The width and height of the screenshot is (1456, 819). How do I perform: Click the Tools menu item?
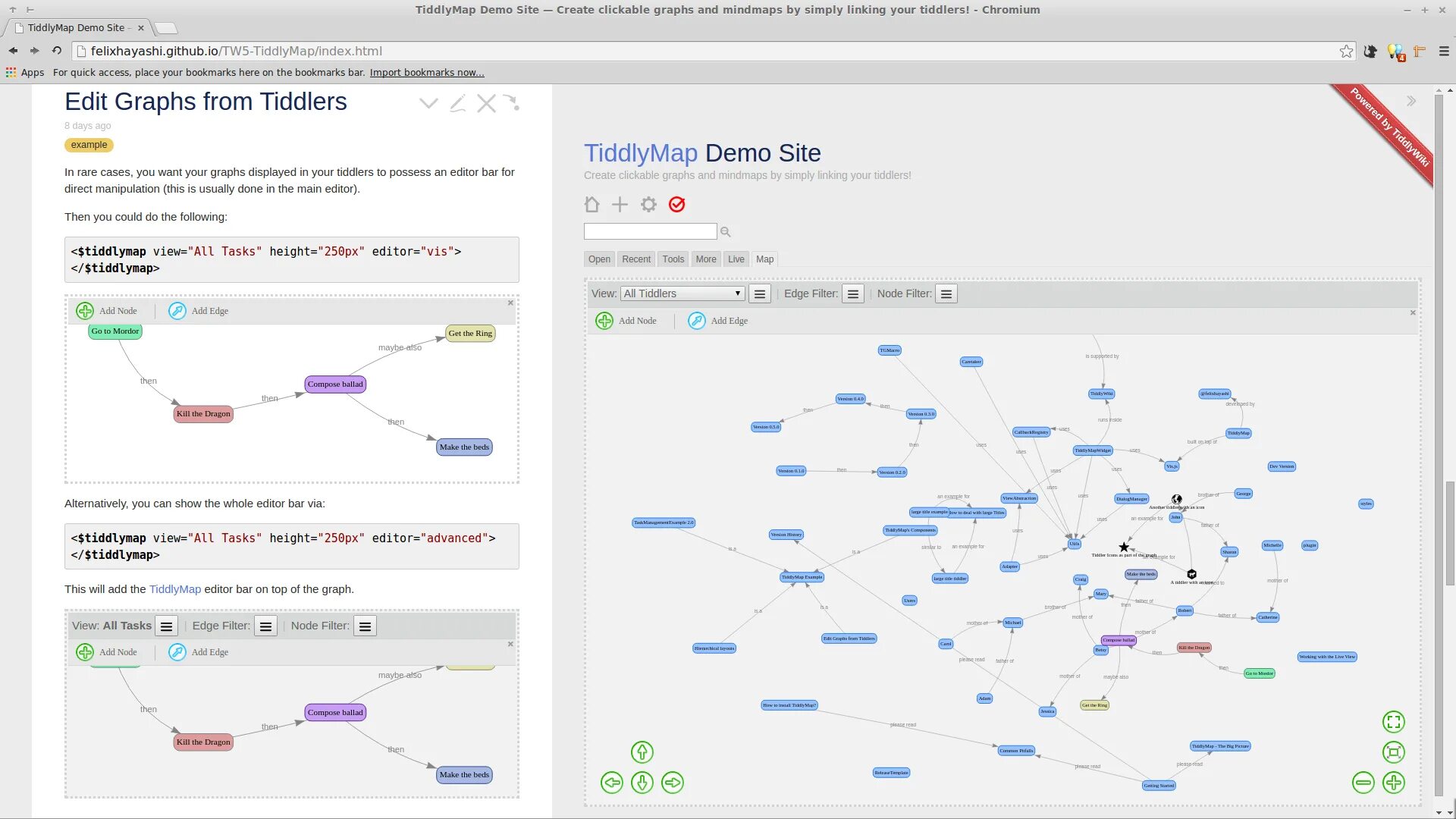coord(674,258)
